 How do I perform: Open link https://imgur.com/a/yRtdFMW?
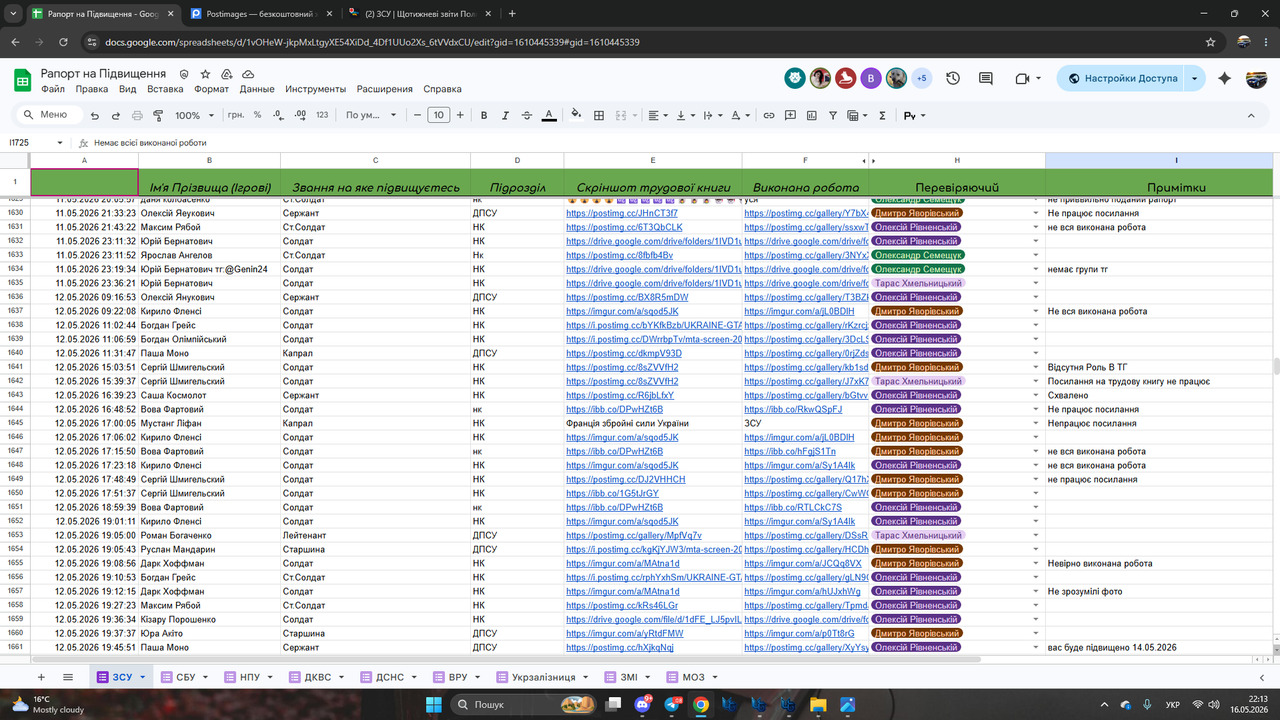[625, 633]
